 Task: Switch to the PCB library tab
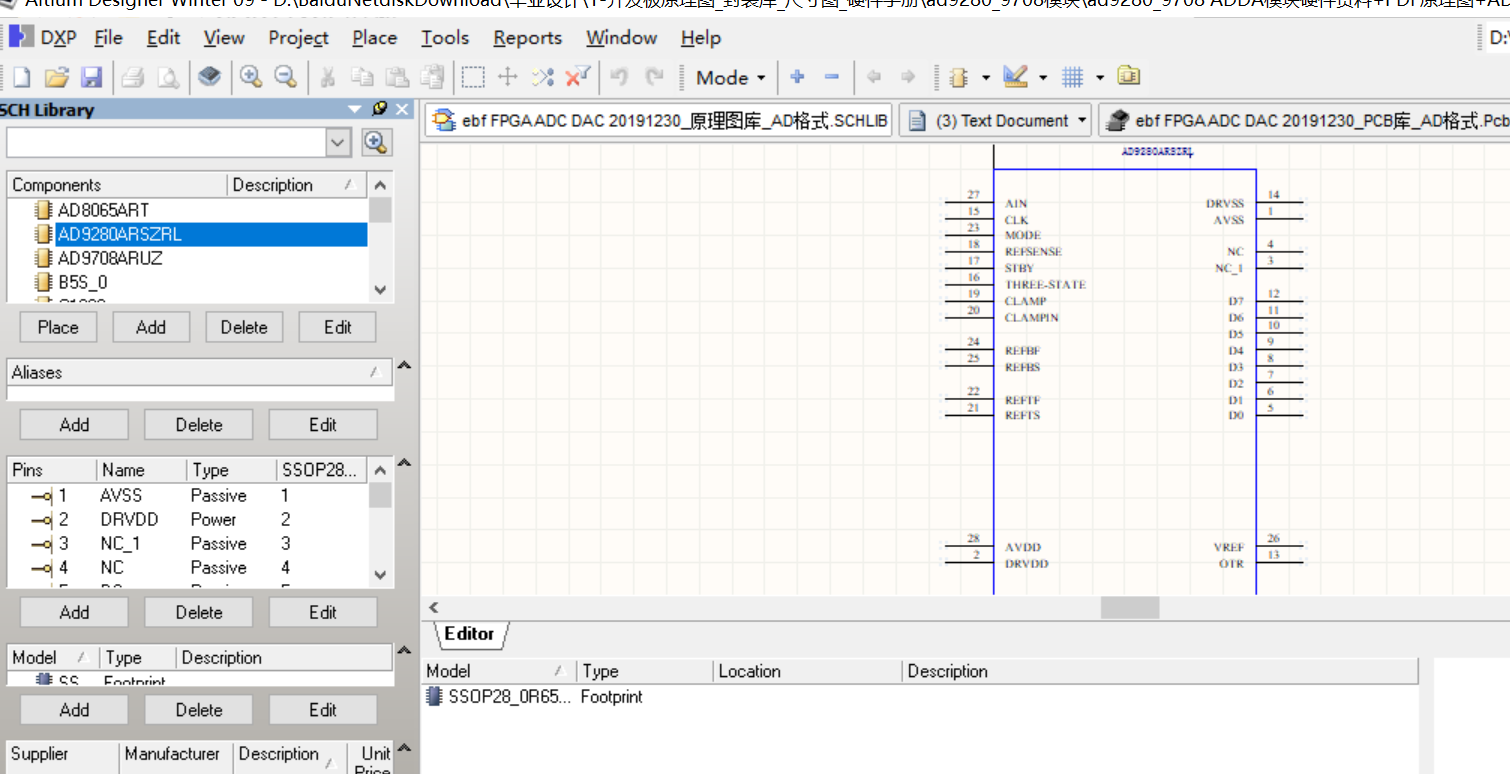tap(1305, 121)
